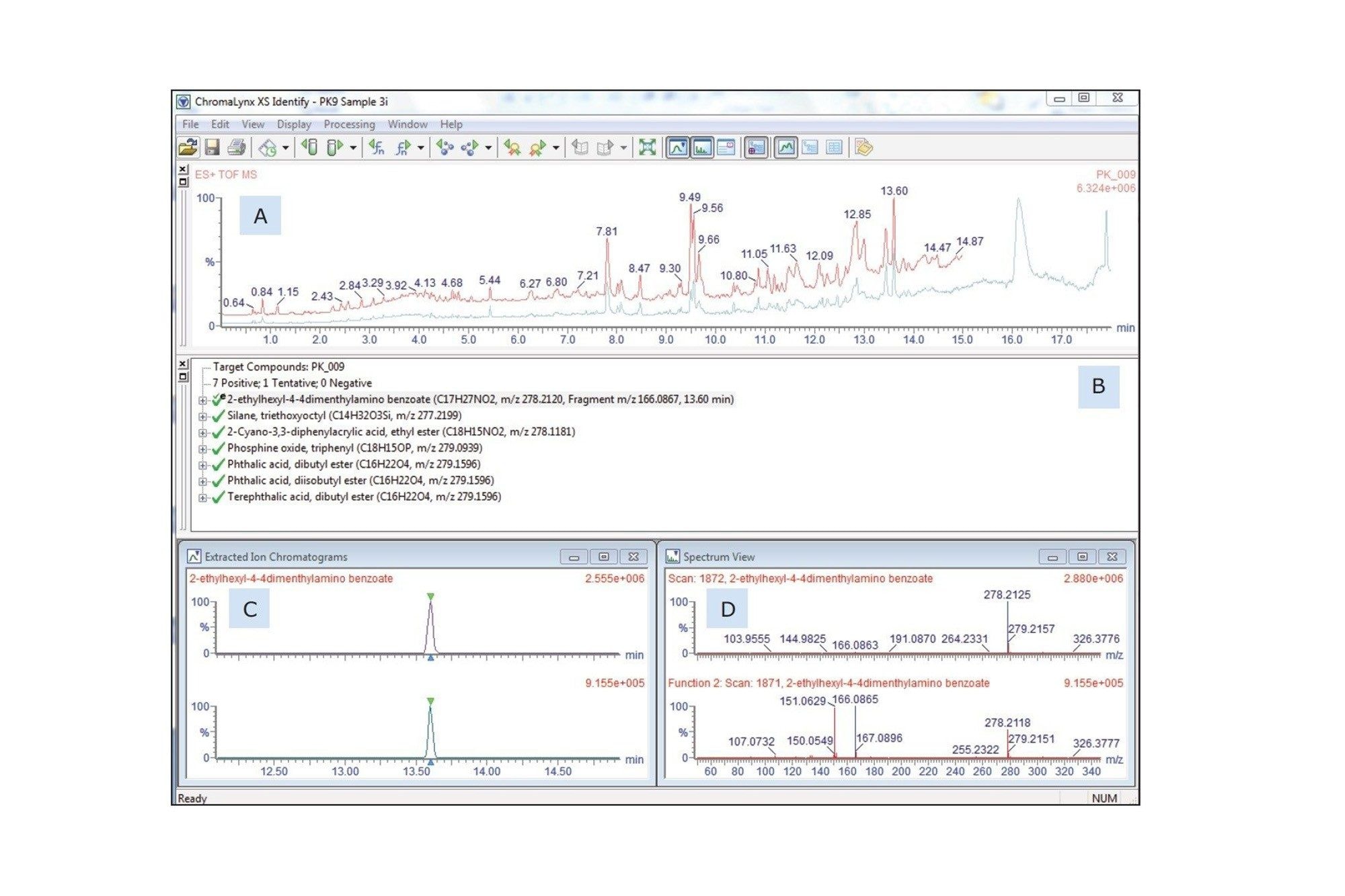Maximize the Spectrum View sub-window
The width and height of the screenshot is (1345, 896).
[1082, 557]
